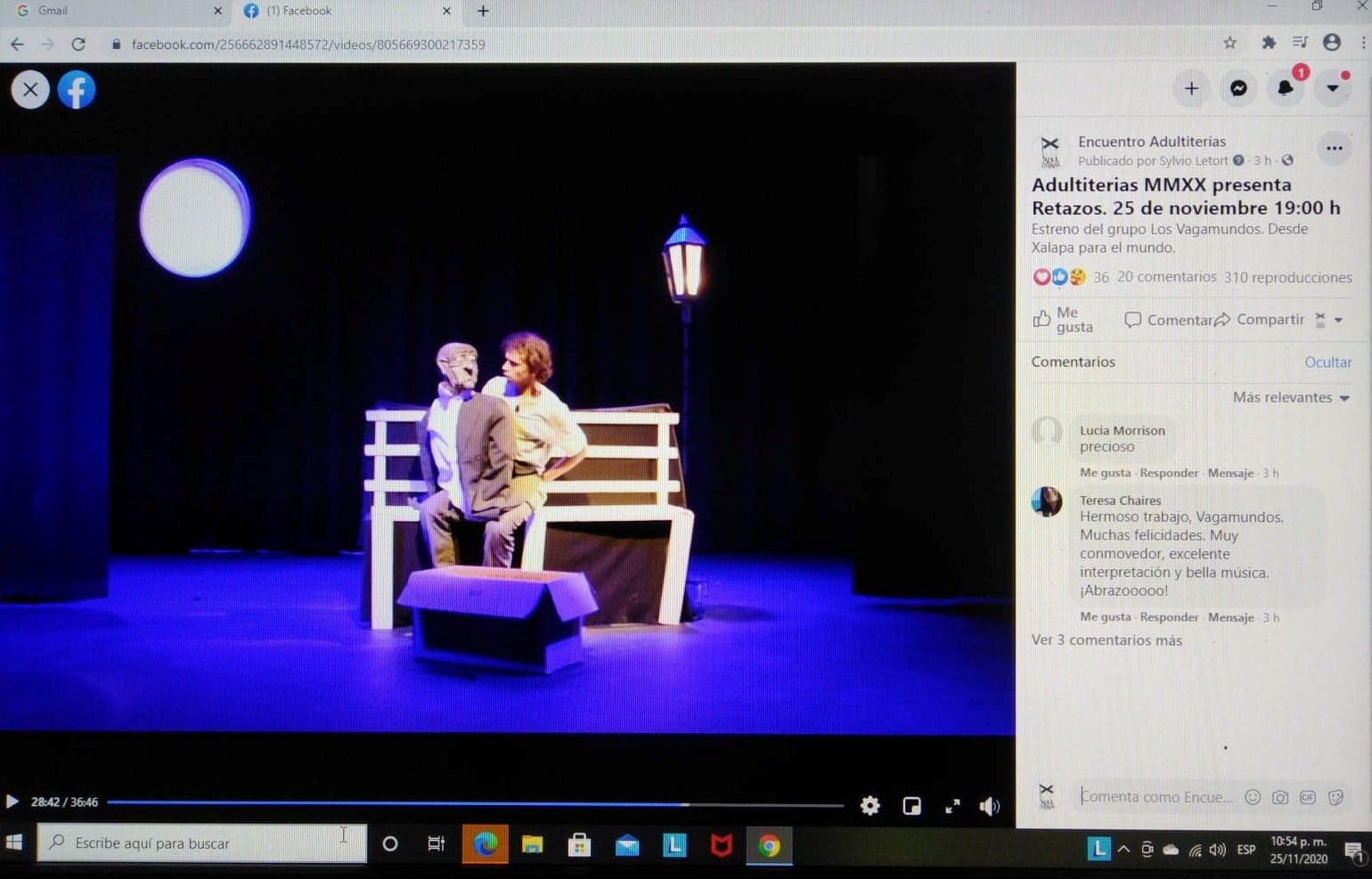The width and height of the screenshot is (1372, 879).
Task: Open the 20 comentarios link
Action: (1166, 277)
